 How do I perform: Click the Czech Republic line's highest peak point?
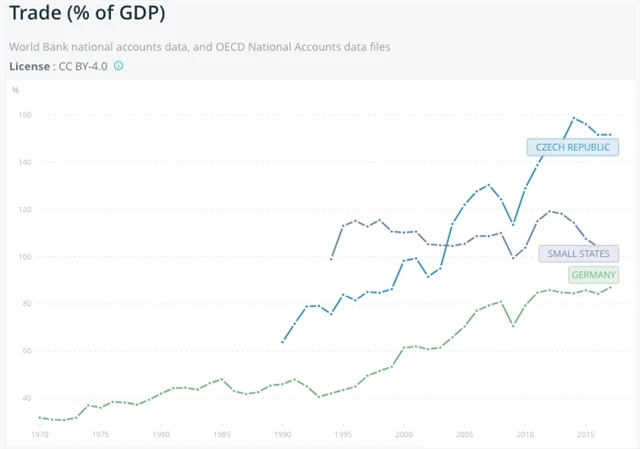(574, 118)
